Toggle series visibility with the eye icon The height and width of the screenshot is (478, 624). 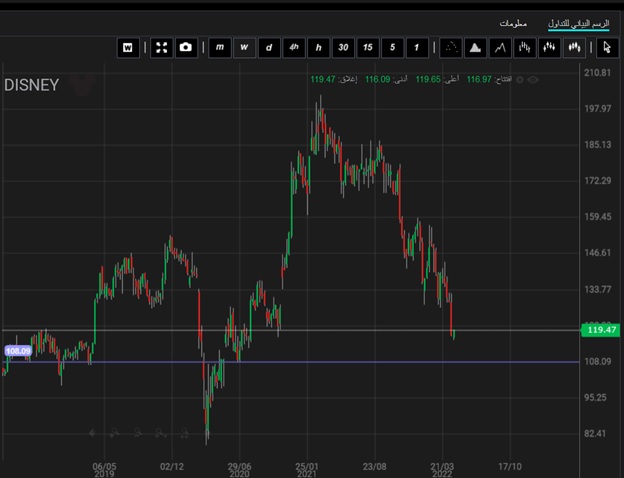click(533, 80)
